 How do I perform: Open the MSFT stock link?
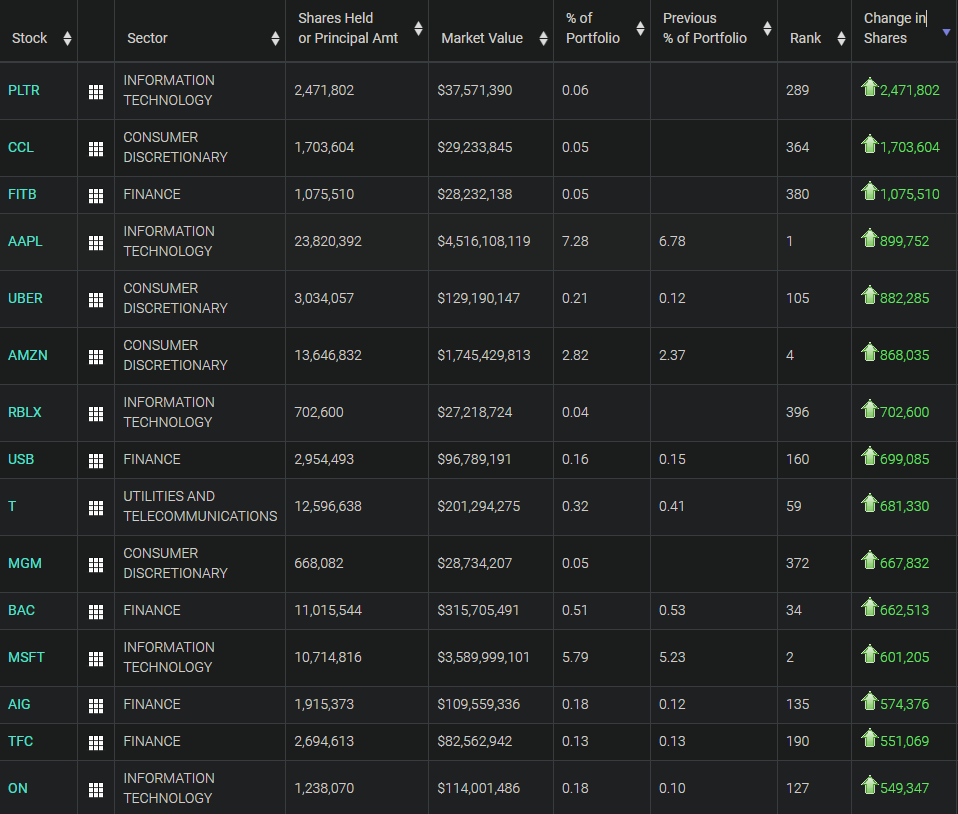click(26, 657)
